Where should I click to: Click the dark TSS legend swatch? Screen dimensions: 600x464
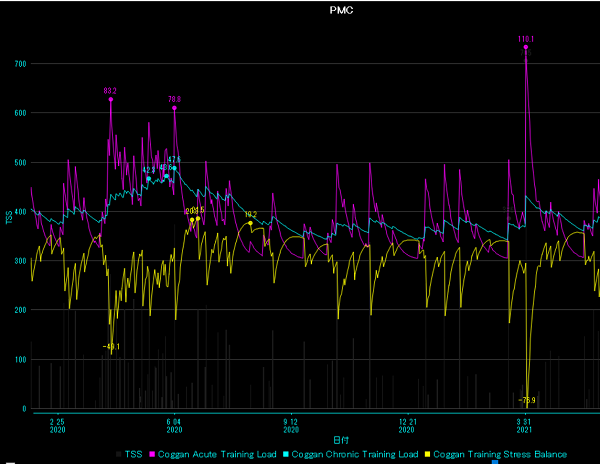point(119,454)
